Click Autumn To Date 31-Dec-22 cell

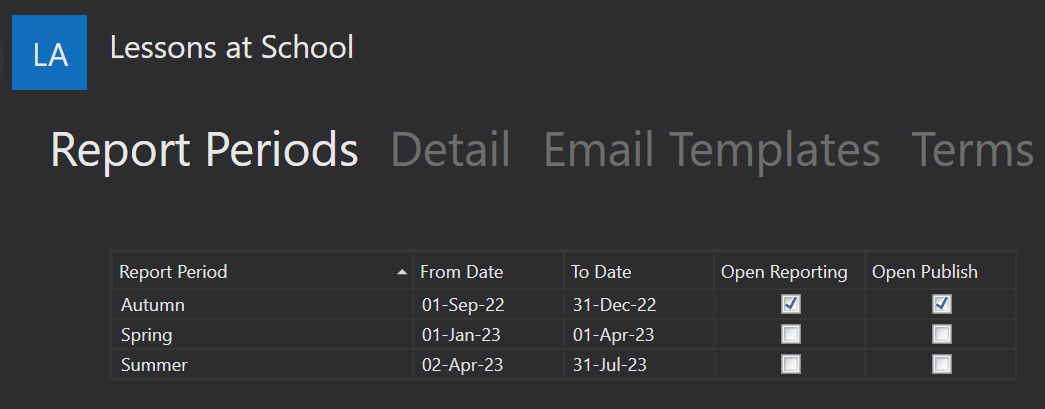(x=639, y=304)
